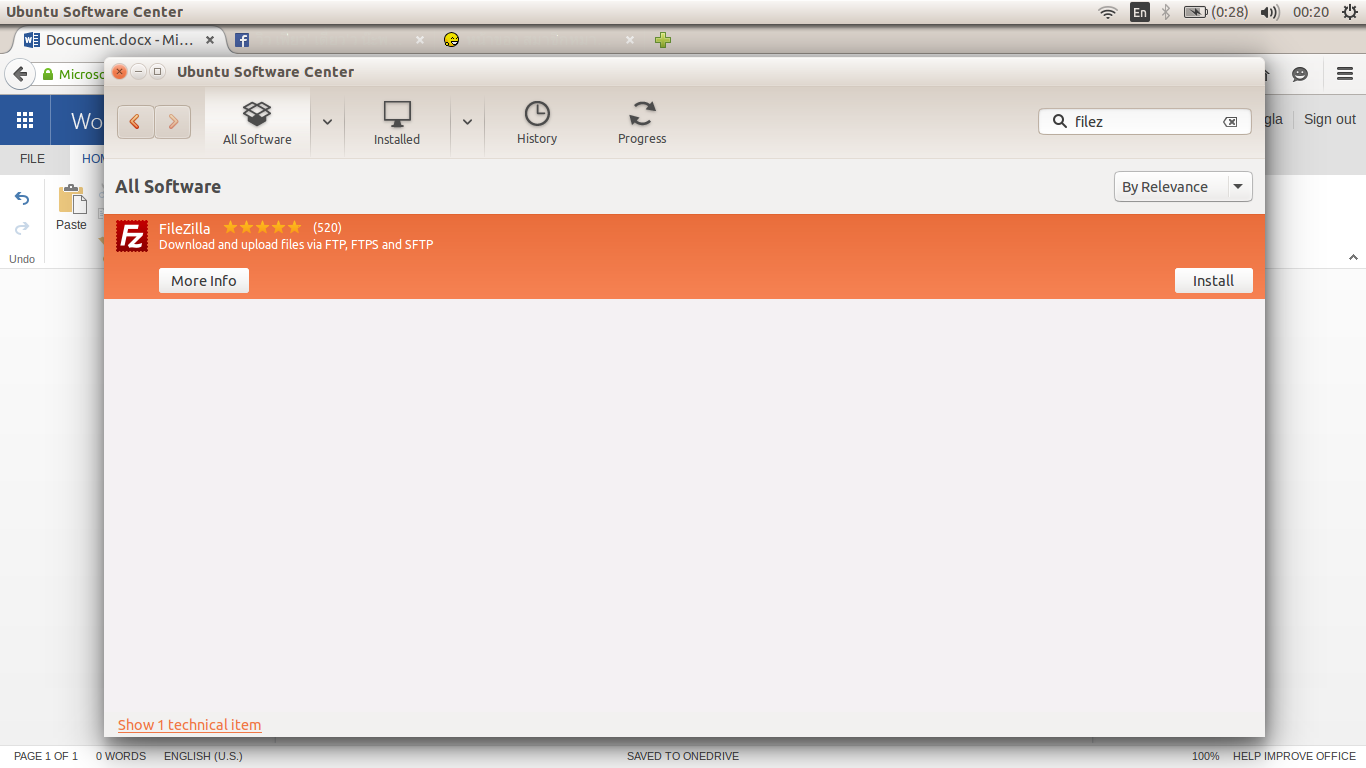Open the Installed section

[x=397, y=123]
